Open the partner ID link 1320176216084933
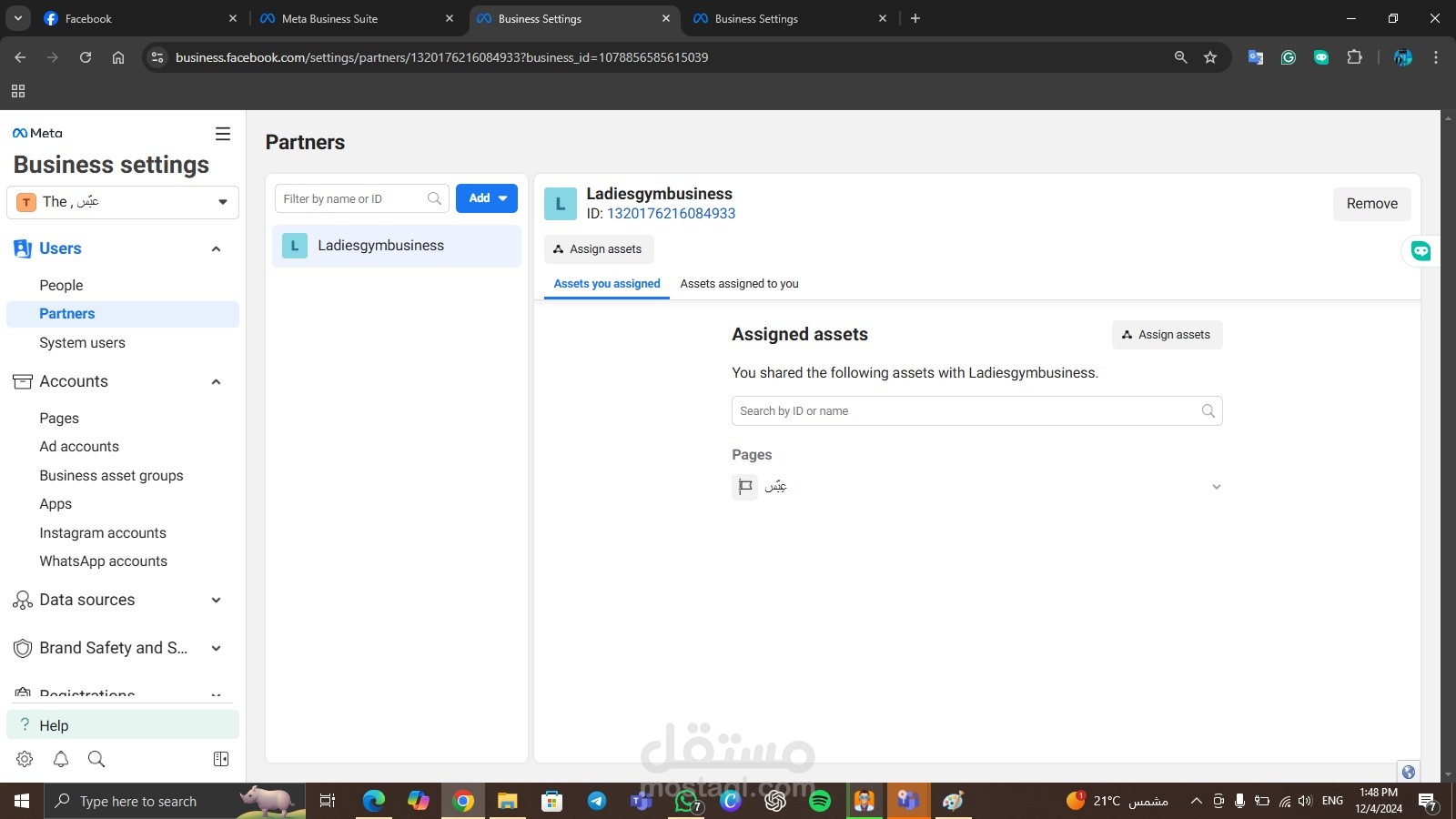This screenshot has height=819, width=1456. pyautogui.click(x=672, y=214)
